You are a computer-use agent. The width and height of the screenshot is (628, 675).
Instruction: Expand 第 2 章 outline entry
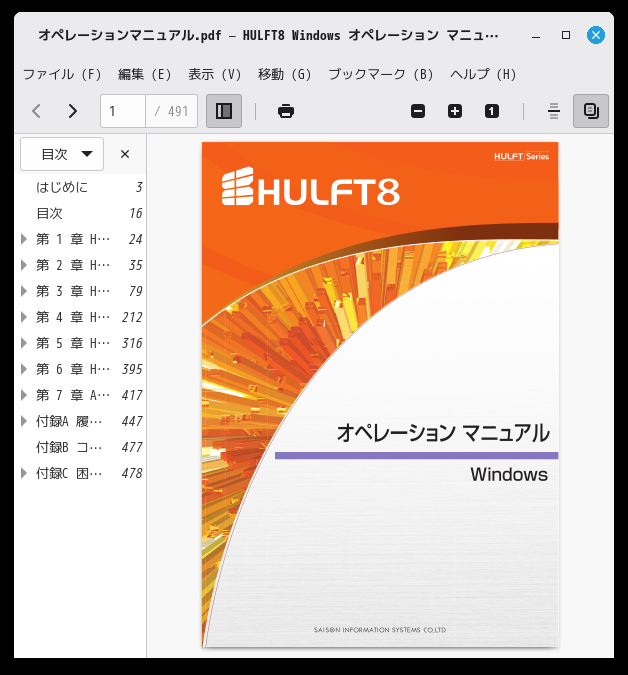click(x=24, y=265)
